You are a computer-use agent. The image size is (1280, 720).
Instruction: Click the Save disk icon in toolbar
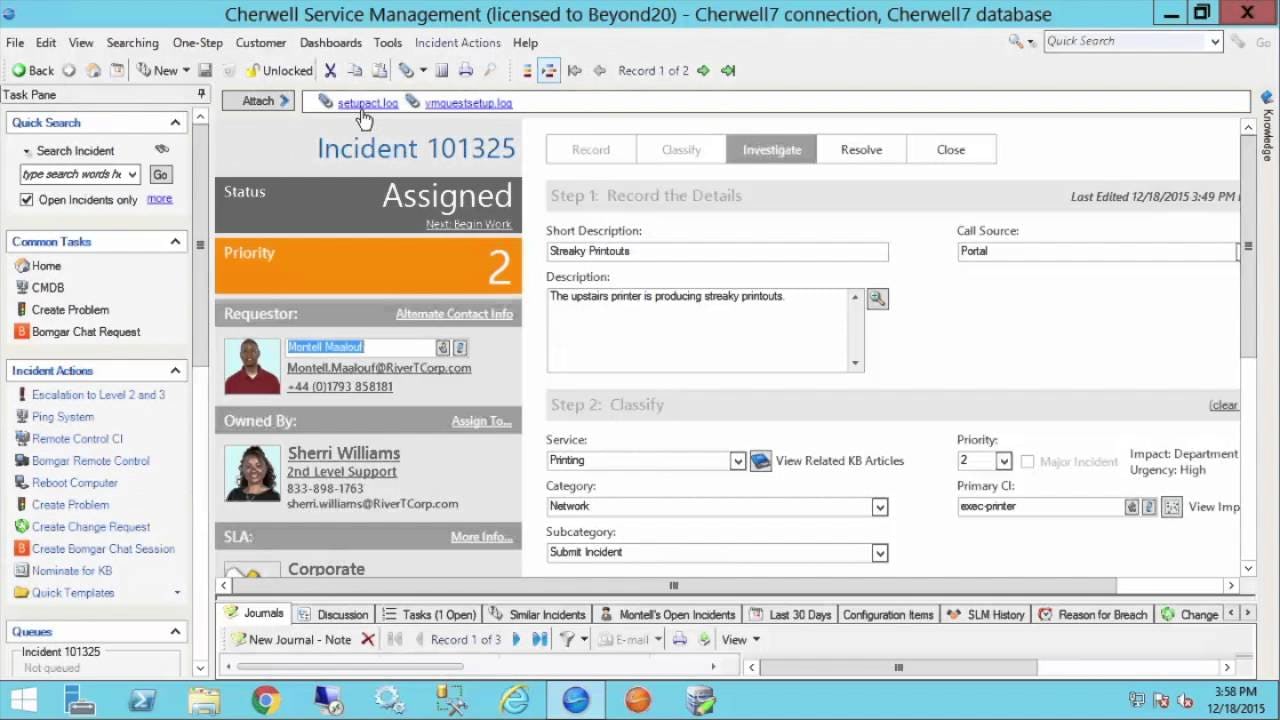(205, 71)
